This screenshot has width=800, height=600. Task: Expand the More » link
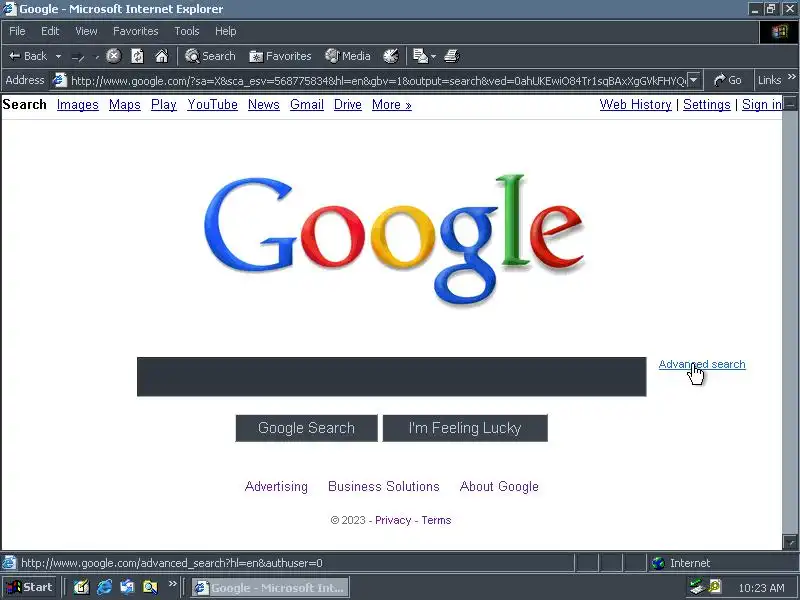(x=392, y=105)
